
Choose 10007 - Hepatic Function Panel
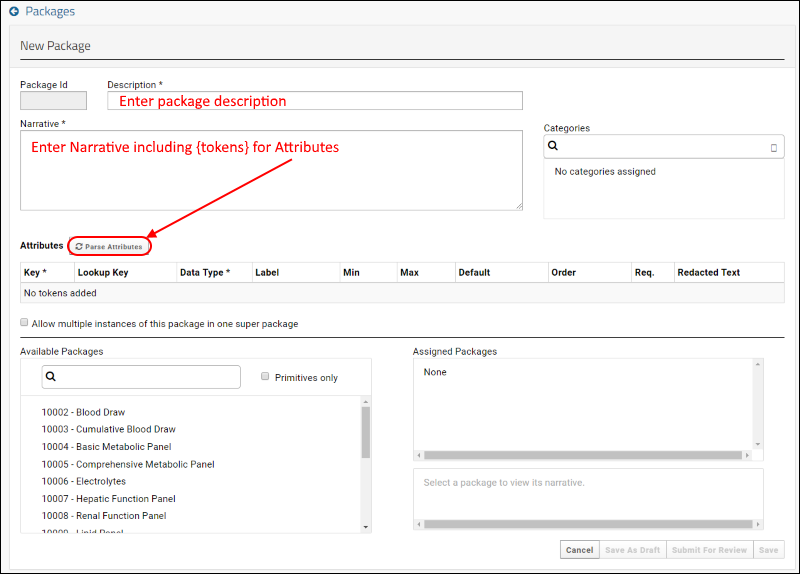pos(108,499)
